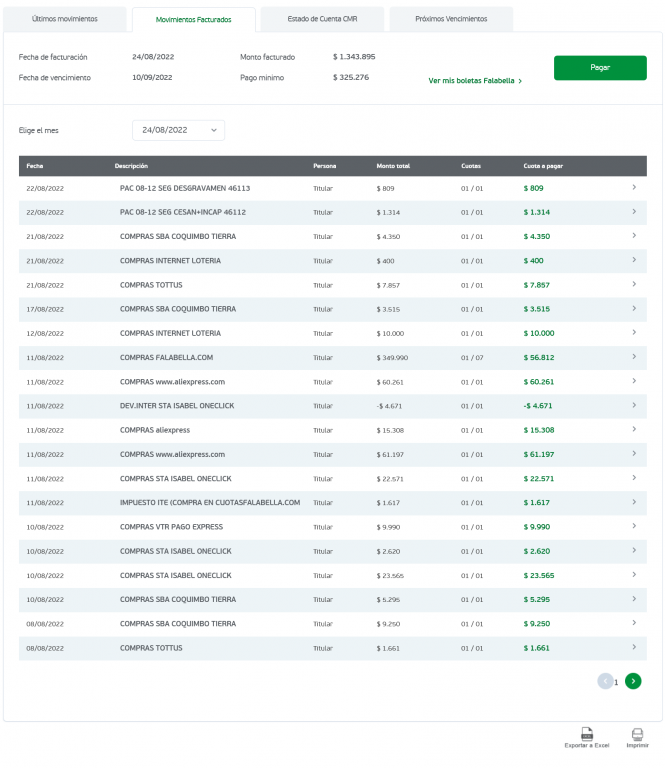665x768 pixels.
Task: Switch to Últimos movimientos tab
Action: tap(65, 19)
